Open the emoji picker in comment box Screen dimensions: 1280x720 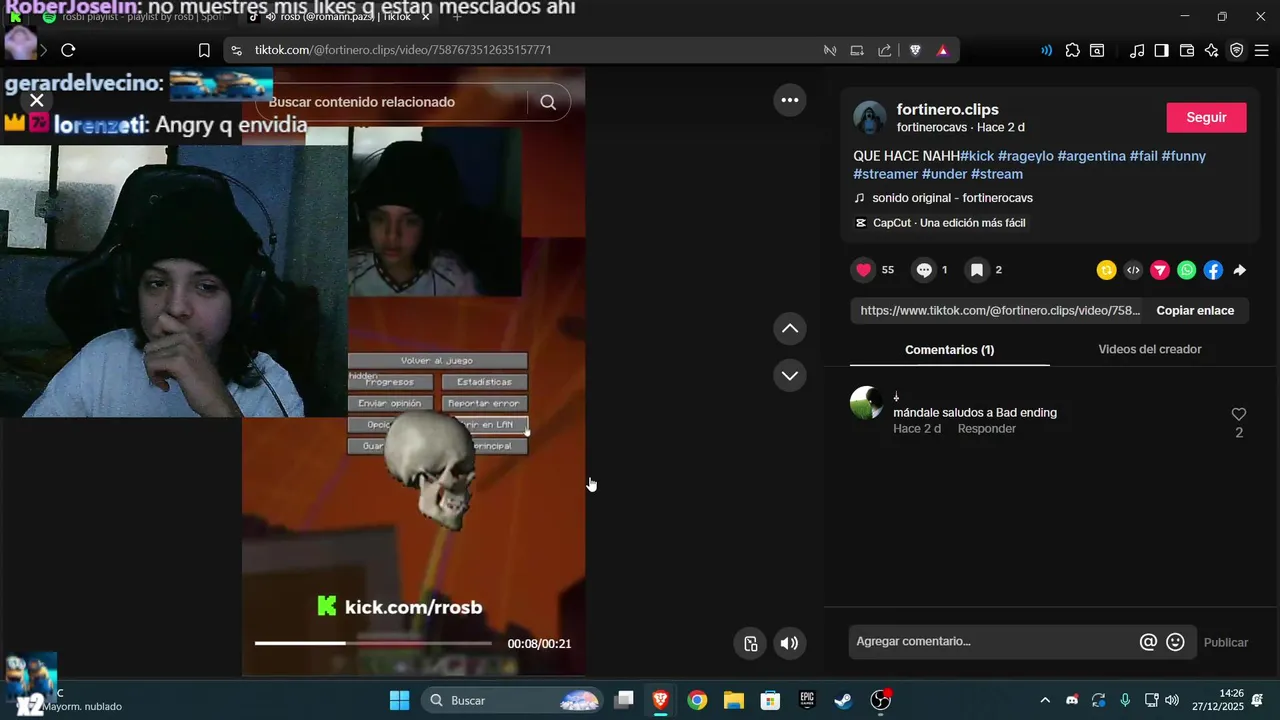tap(1176, 642)
